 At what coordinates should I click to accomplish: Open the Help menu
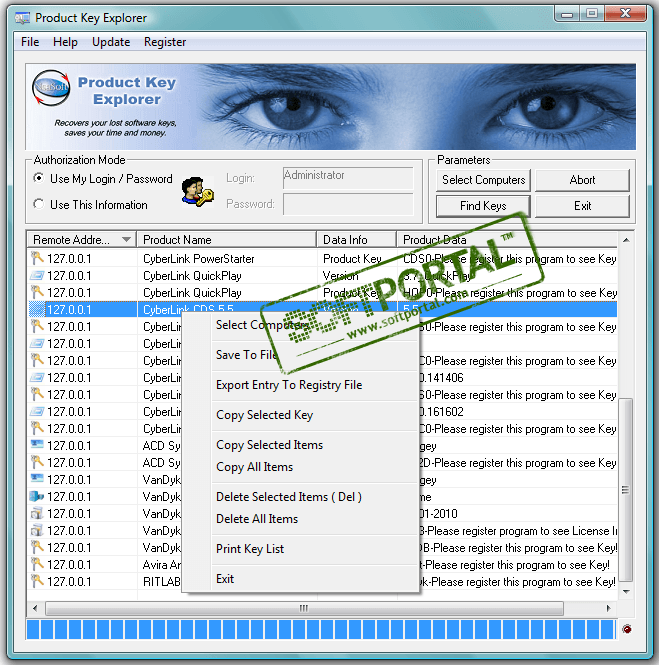click(x=65, y=42)
